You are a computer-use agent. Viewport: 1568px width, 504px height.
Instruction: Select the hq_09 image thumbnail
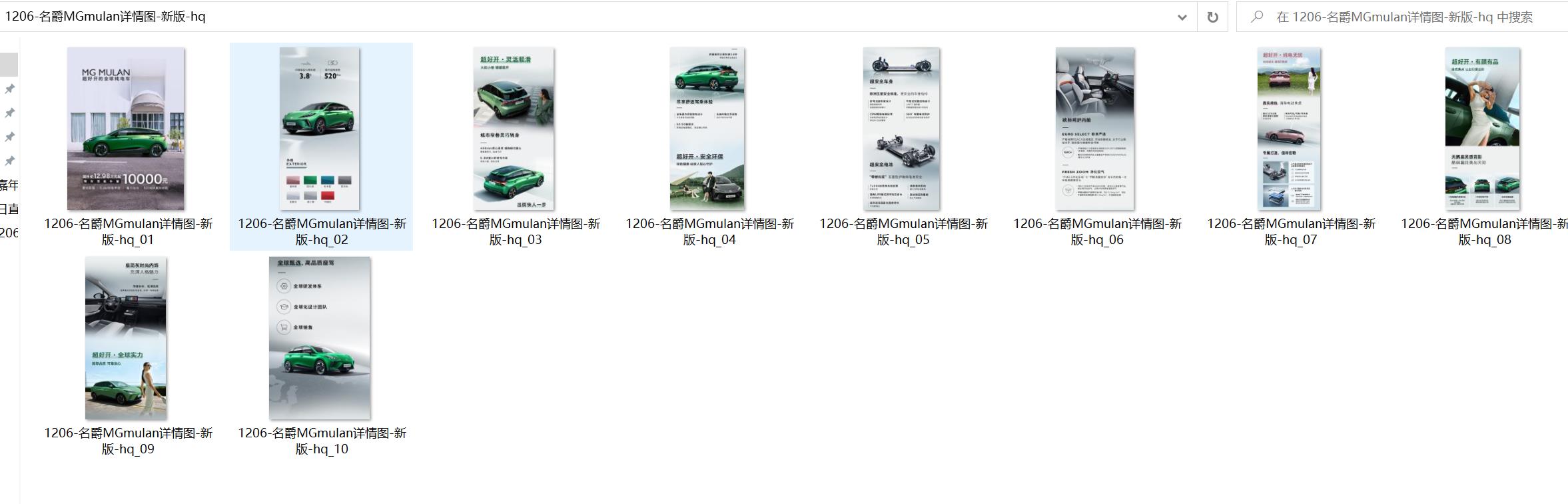[126, 338]
